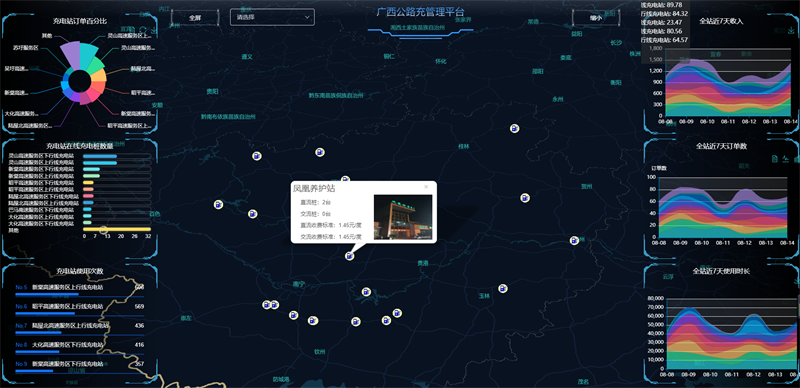Screen dimensions: 800x388
Task: Click the chevron arrow in 请选择 box
Action: [x=307, y=17]
